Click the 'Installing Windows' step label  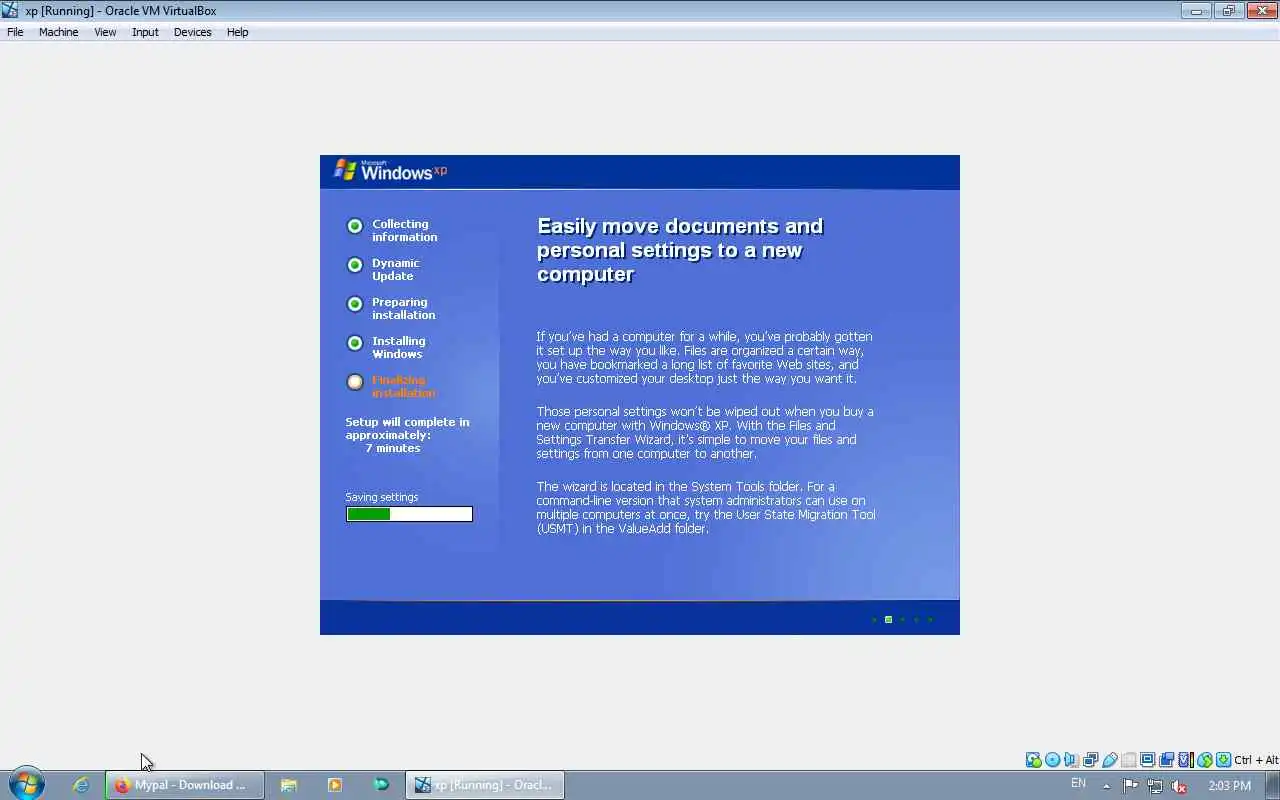[x=398, y=348]
